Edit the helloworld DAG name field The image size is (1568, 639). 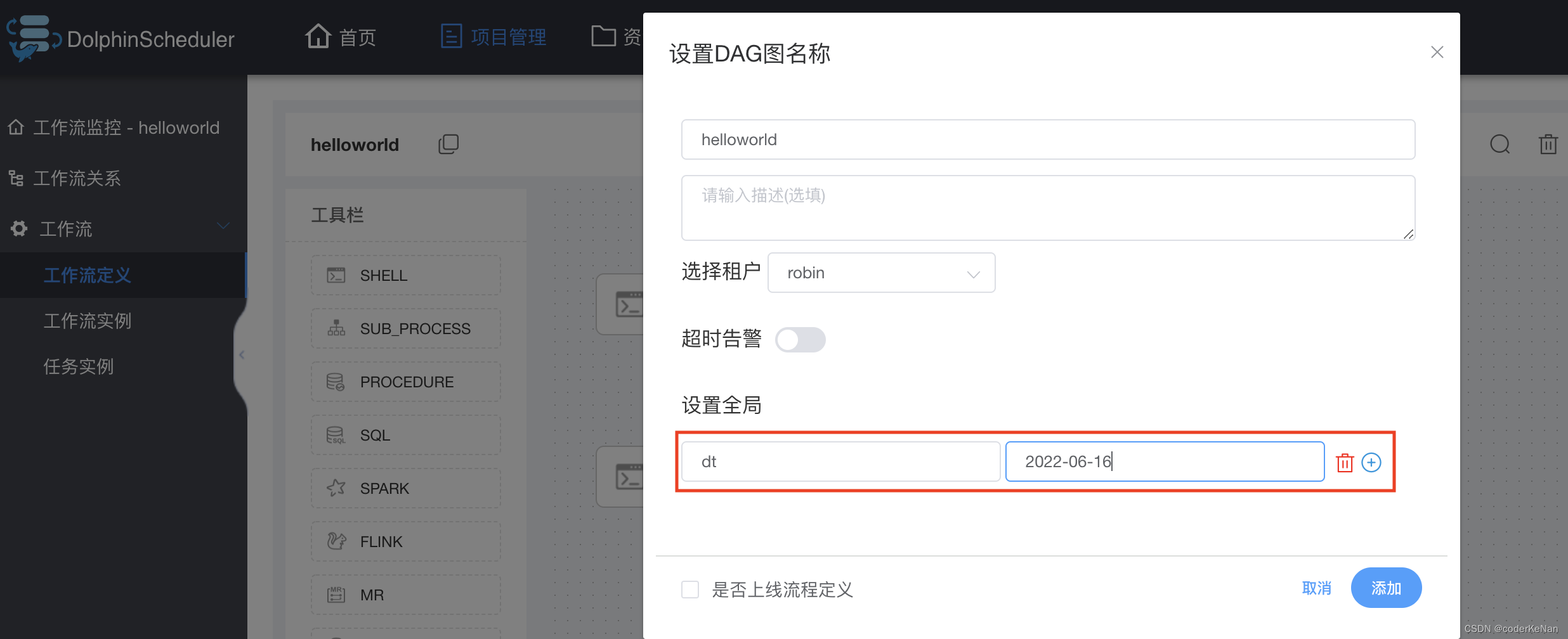[1048, 139]
